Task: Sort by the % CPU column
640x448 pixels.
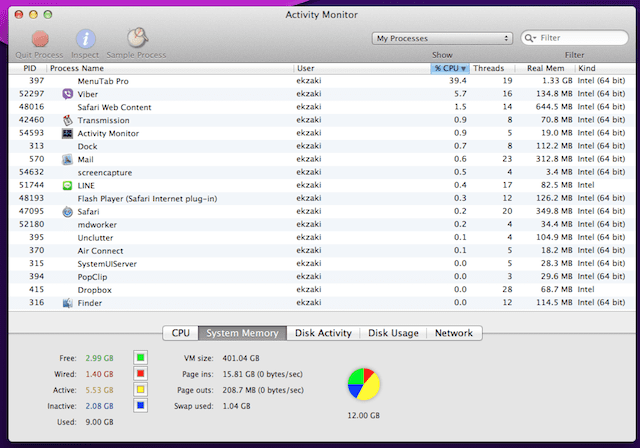Action: 450,68
